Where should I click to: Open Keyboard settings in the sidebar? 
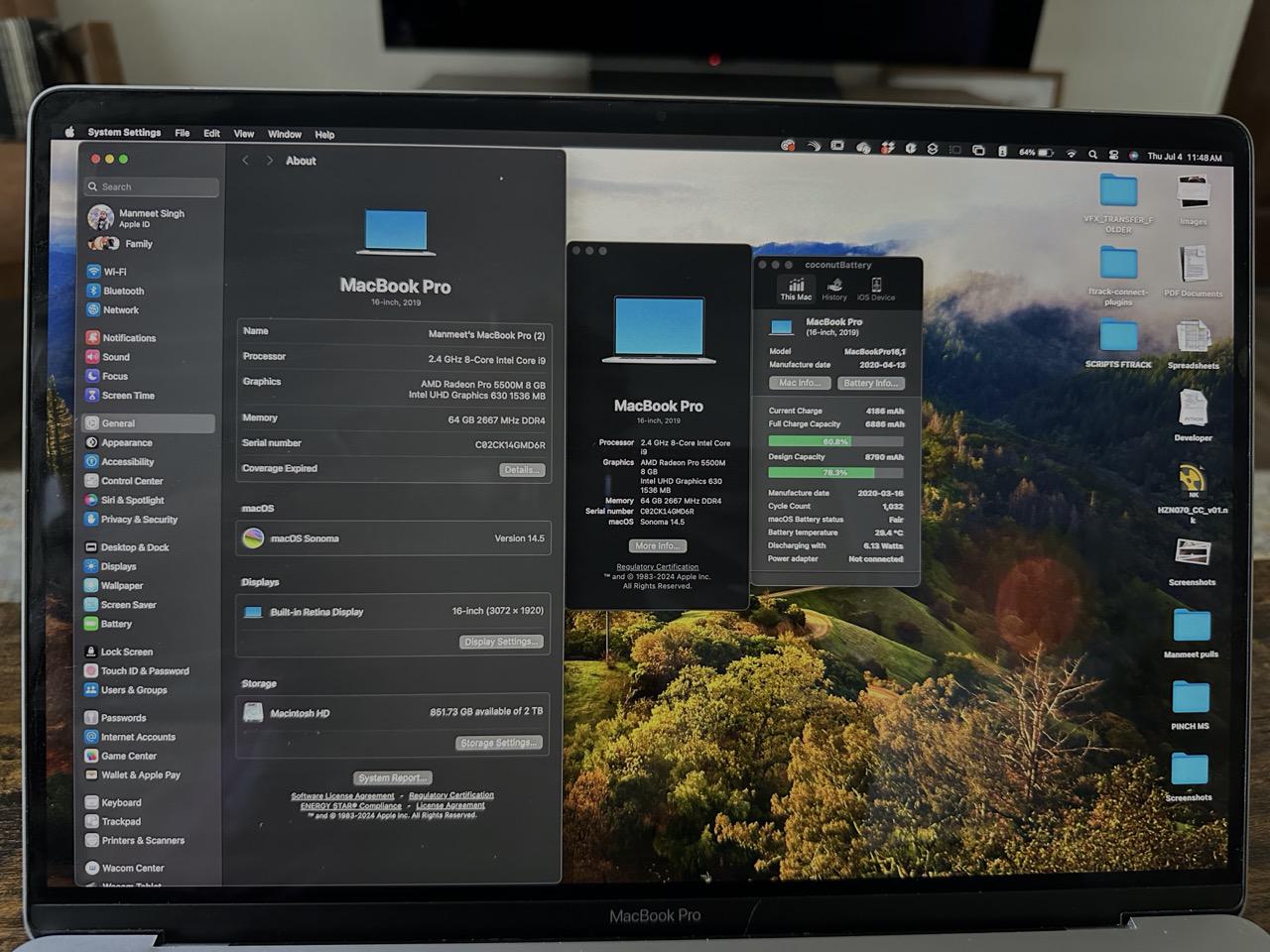tap(113, 802)
